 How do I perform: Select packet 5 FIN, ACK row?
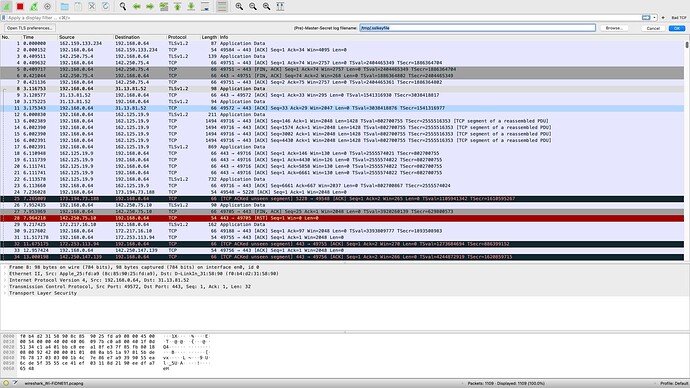pos(342,70)
